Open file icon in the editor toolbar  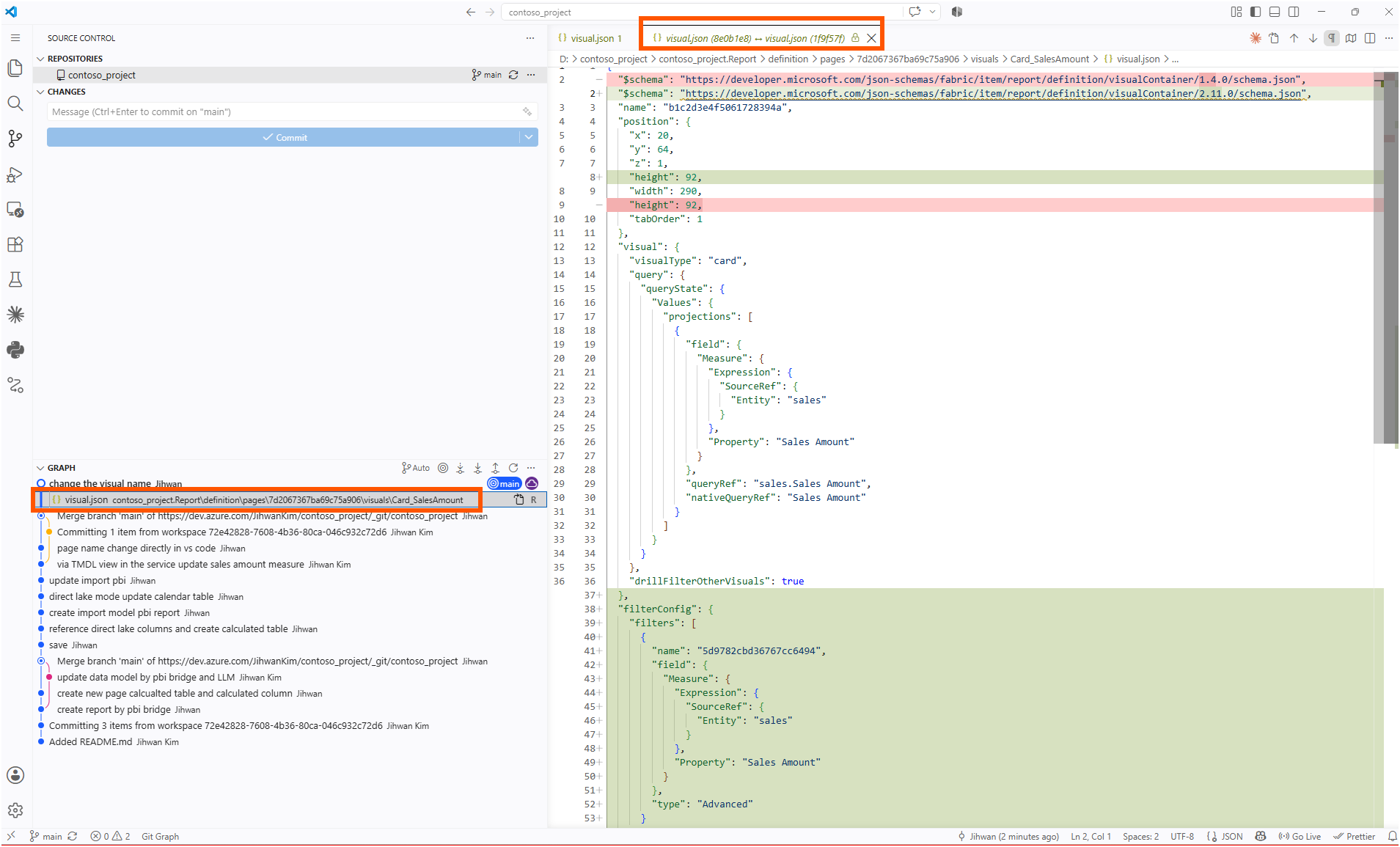pos(1274,38)
